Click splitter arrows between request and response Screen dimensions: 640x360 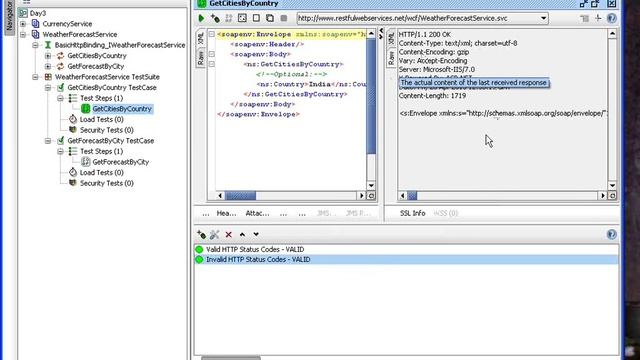[x=381, y=33]
